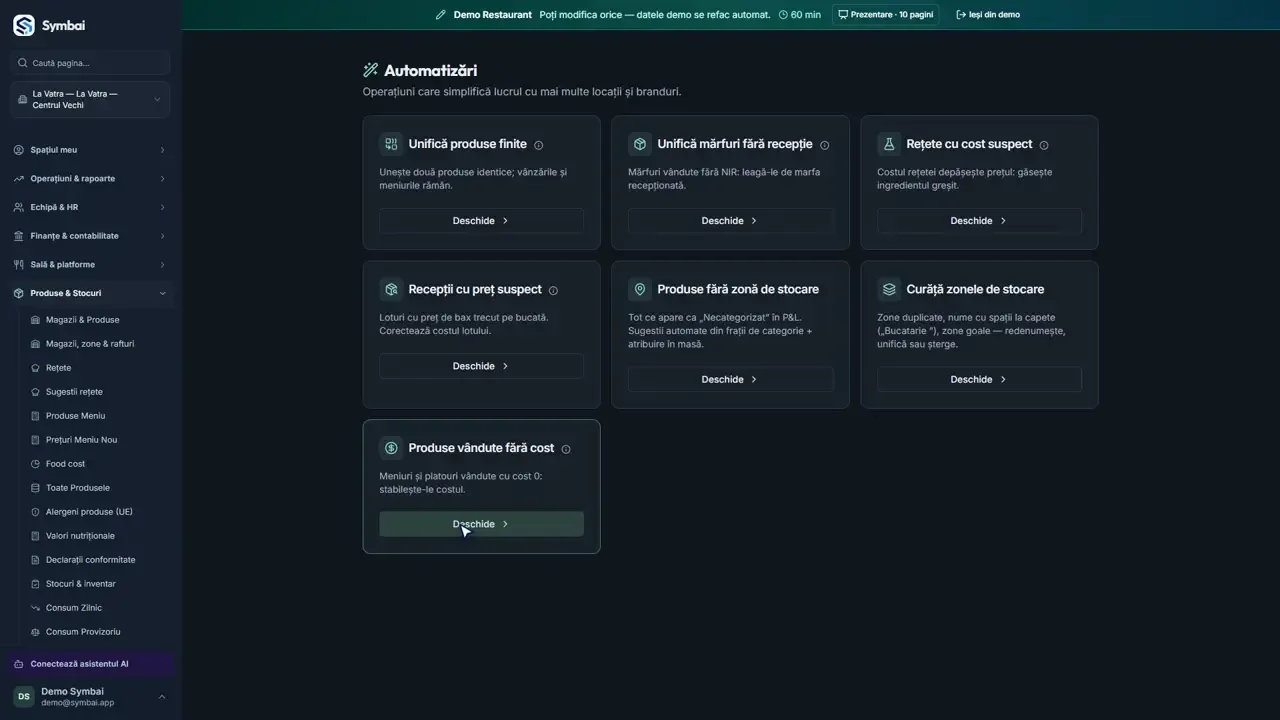Expand the Finanțe & contabilitate menu
Image resolution: width=1280 pixels, height=720 pixels.
point(90,236)
